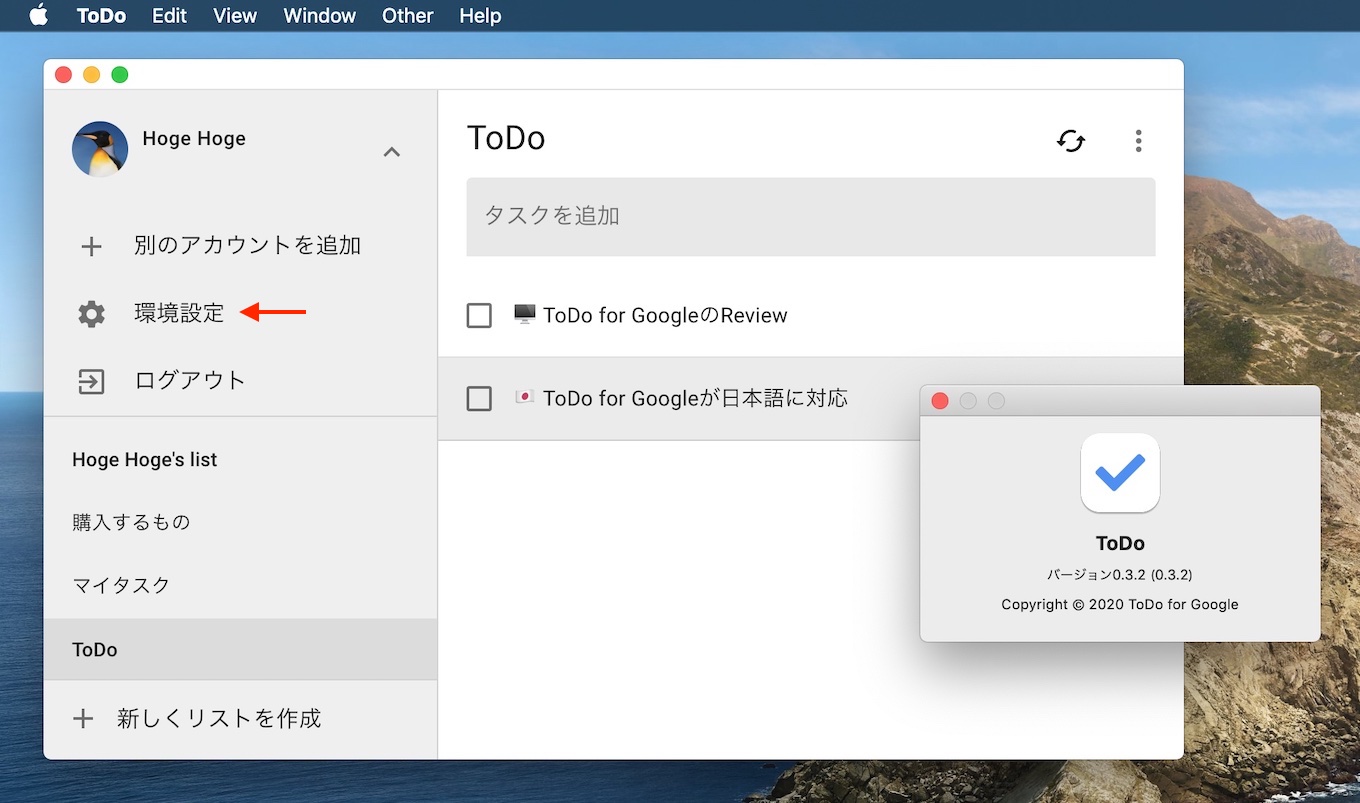Click the plus icon beside 新しくリストを作成
1360x803 pixels.
click(83, 719)
